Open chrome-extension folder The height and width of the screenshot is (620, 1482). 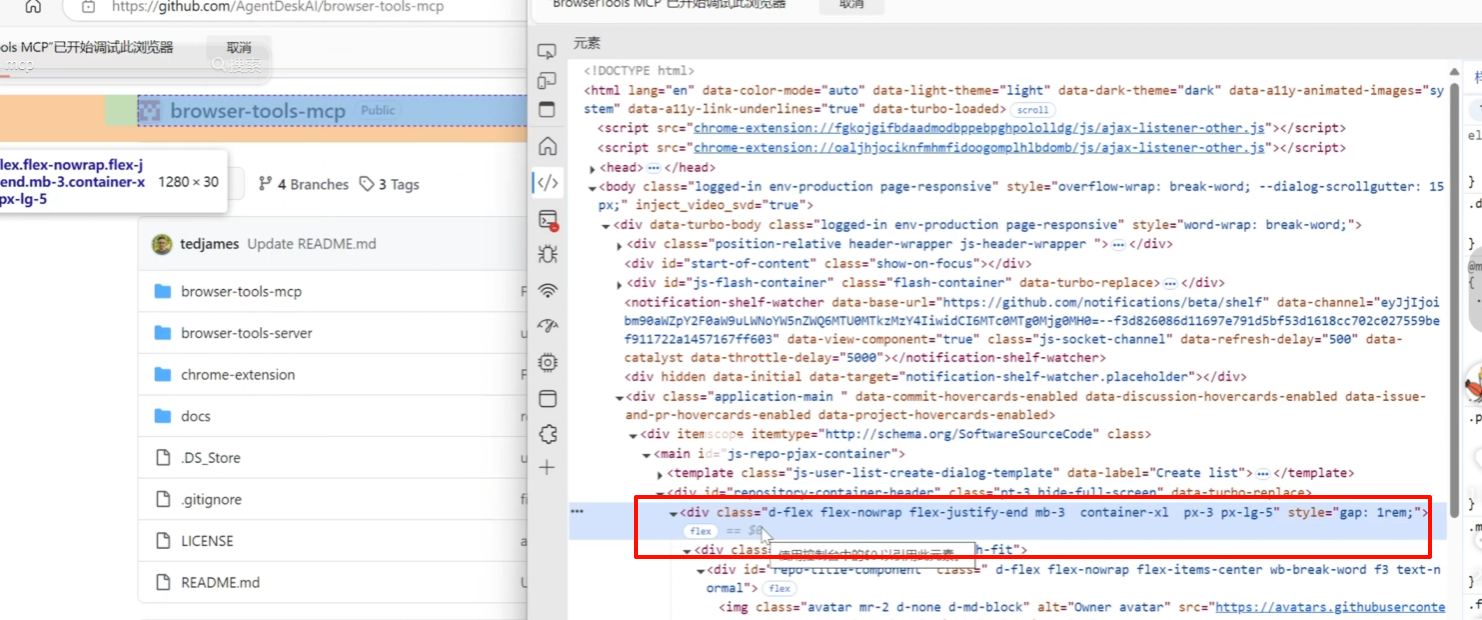(x=238, y=375)
